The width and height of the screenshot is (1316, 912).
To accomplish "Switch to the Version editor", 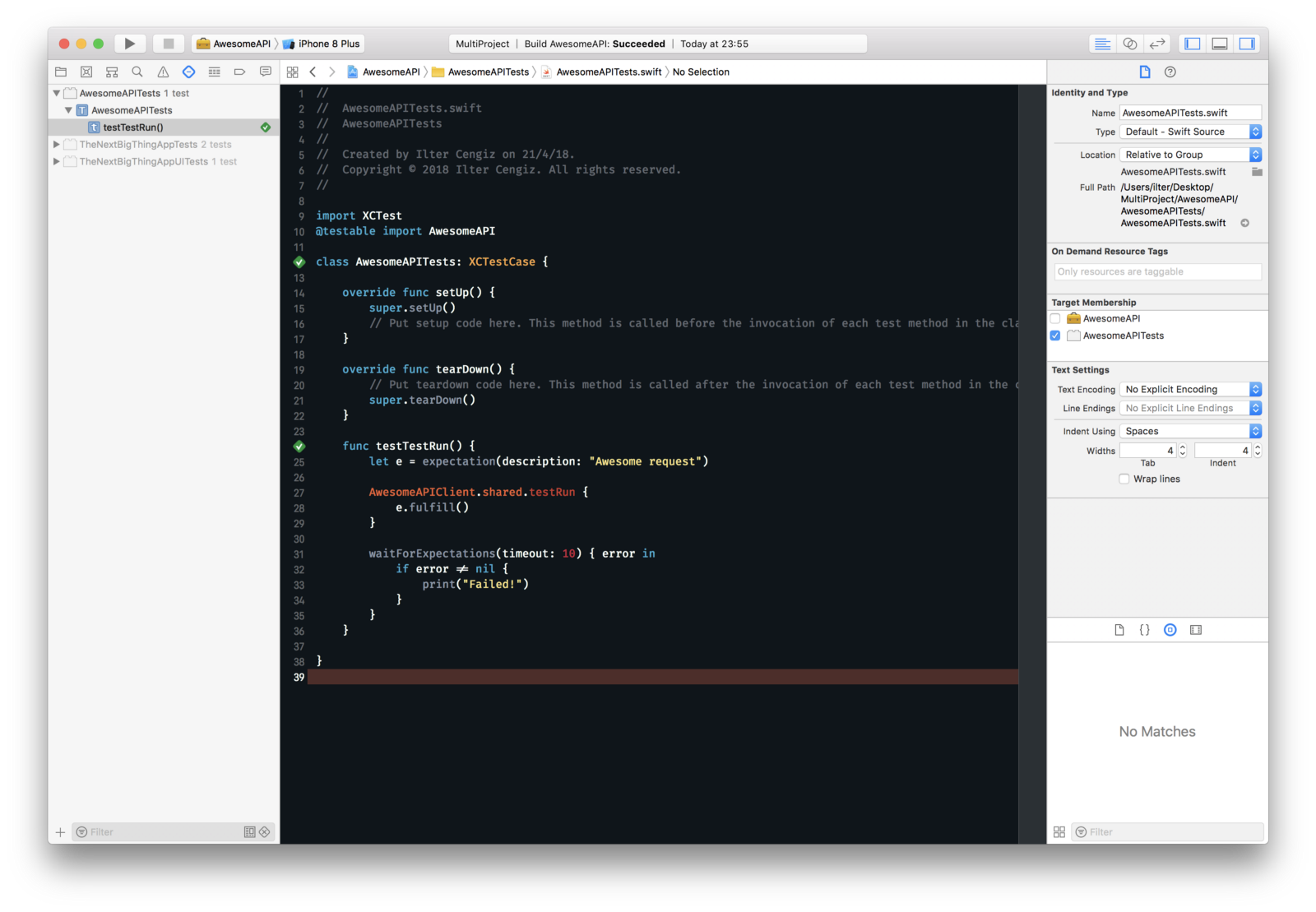I will 1157,44.
